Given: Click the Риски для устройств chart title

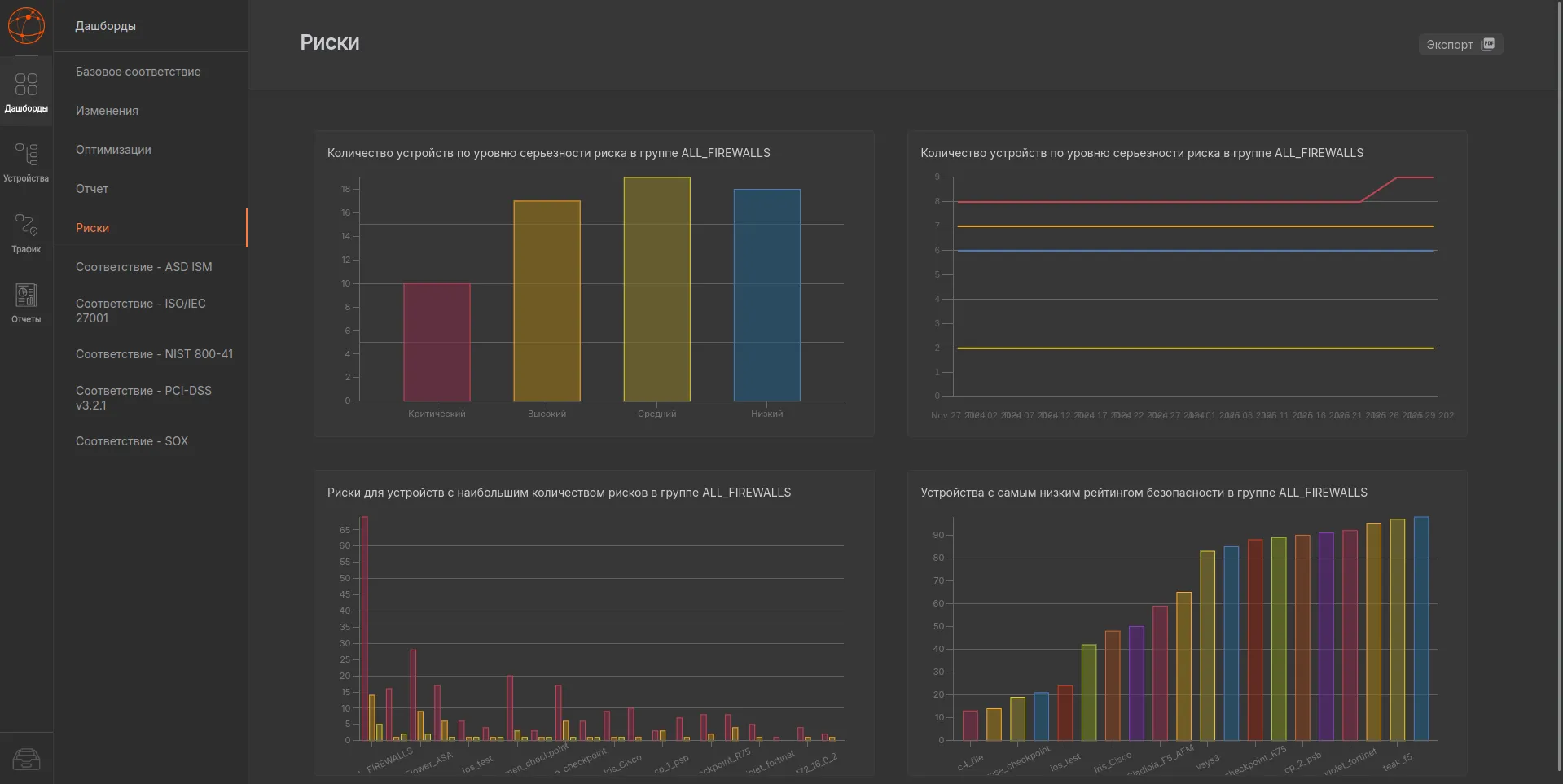Looking at the screenshot, I should (559, 493).
